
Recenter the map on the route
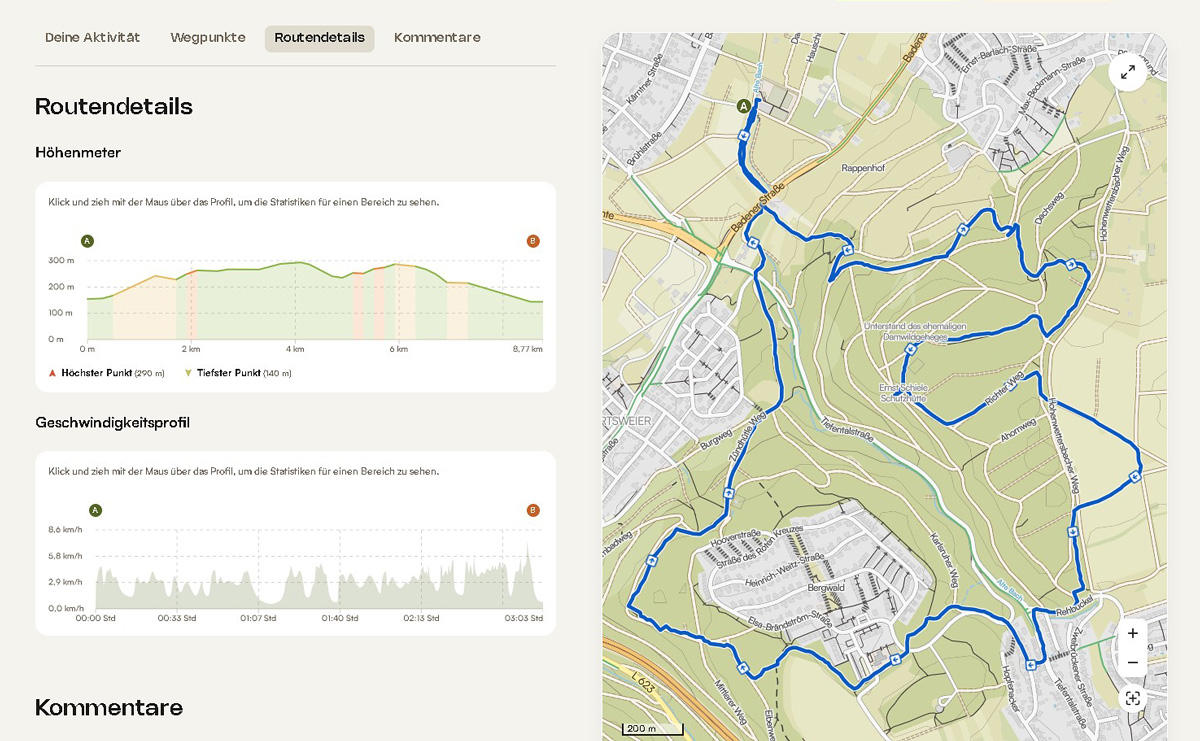point(1132,698)
